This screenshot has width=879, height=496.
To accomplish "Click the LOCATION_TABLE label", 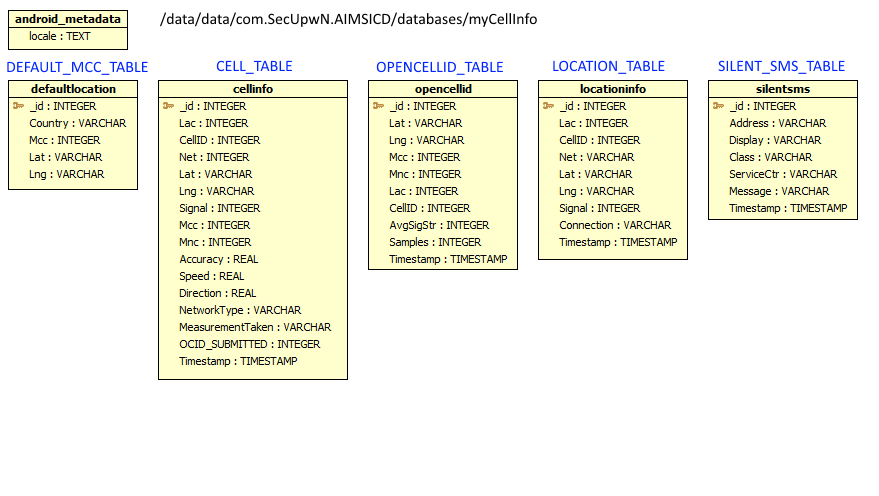I will coord(608,66).
